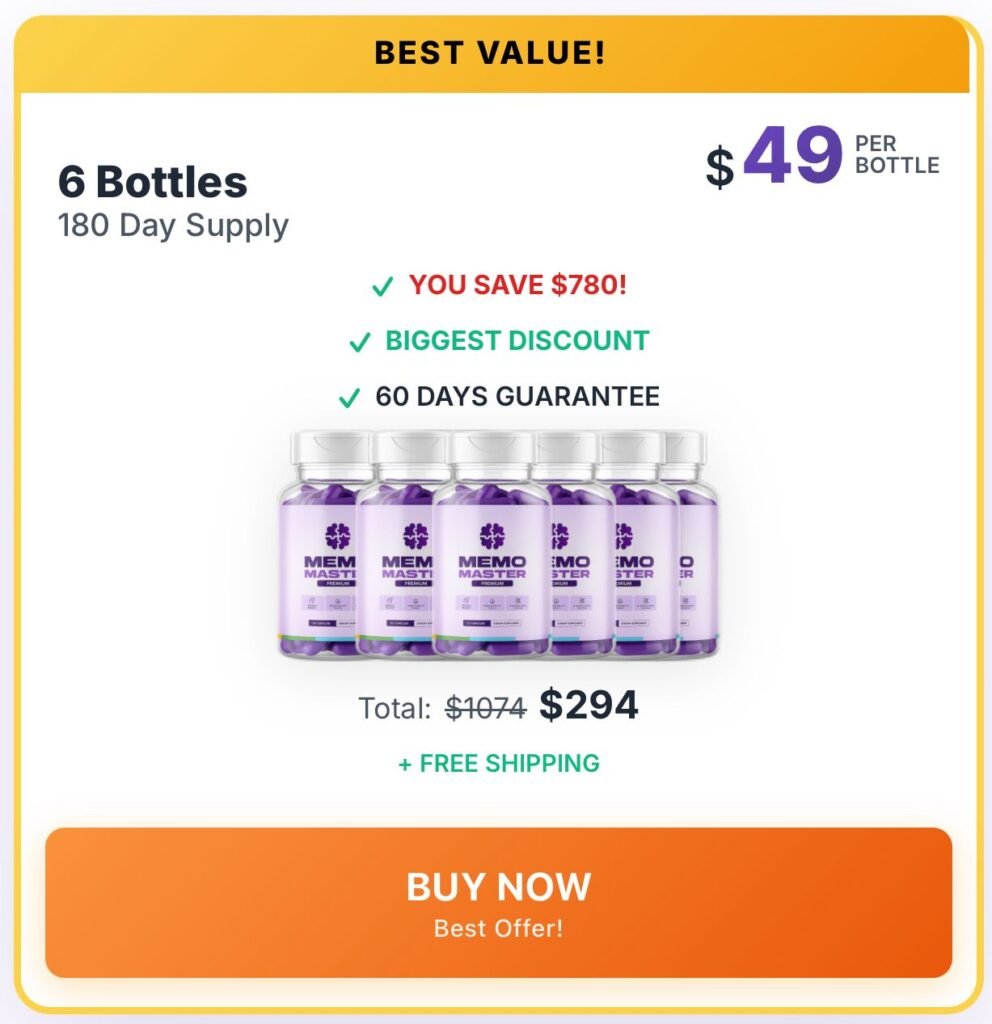This screenshot has height=1024, width=992.
Task: Click the purple 49 price number
Action: click(792, 155)
